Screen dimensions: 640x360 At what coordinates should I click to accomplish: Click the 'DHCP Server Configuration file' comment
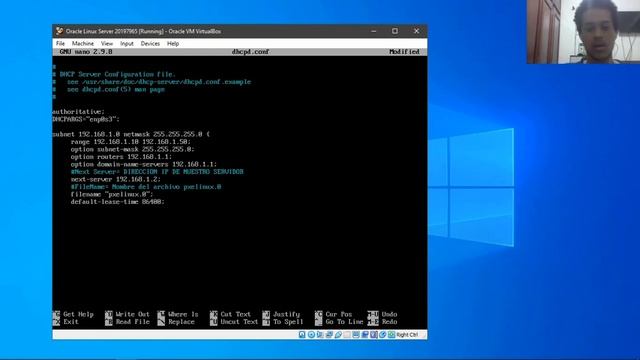point(114,74)
